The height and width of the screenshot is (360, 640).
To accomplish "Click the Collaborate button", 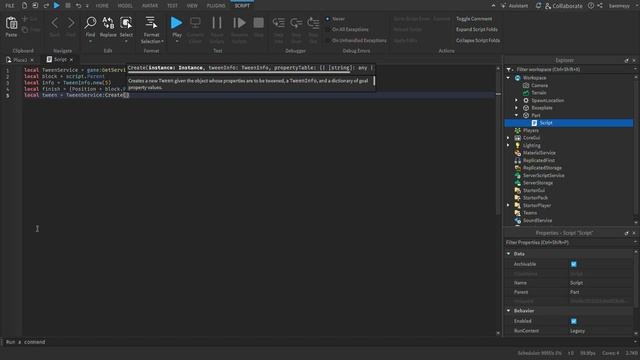I will 564,6.
